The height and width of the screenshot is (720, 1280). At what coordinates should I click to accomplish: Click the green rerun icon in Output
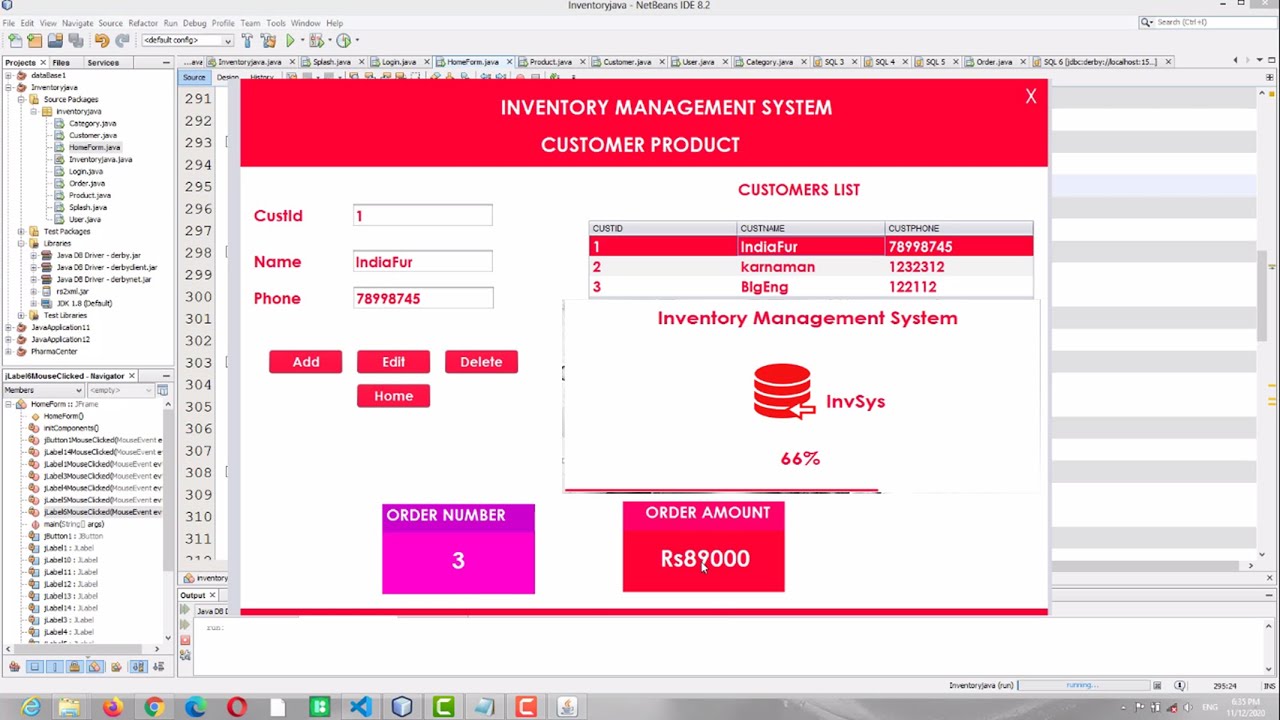(185, 610)
